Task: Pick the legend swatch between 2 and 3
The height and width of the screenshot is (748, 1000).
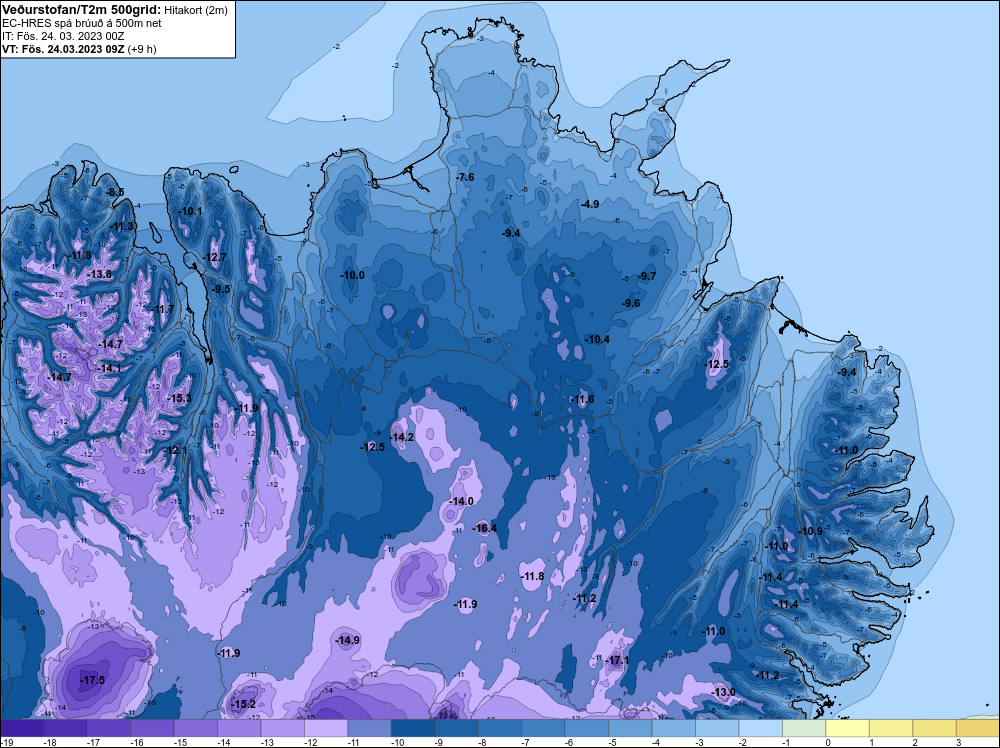Action: click(x=934, y=728)
